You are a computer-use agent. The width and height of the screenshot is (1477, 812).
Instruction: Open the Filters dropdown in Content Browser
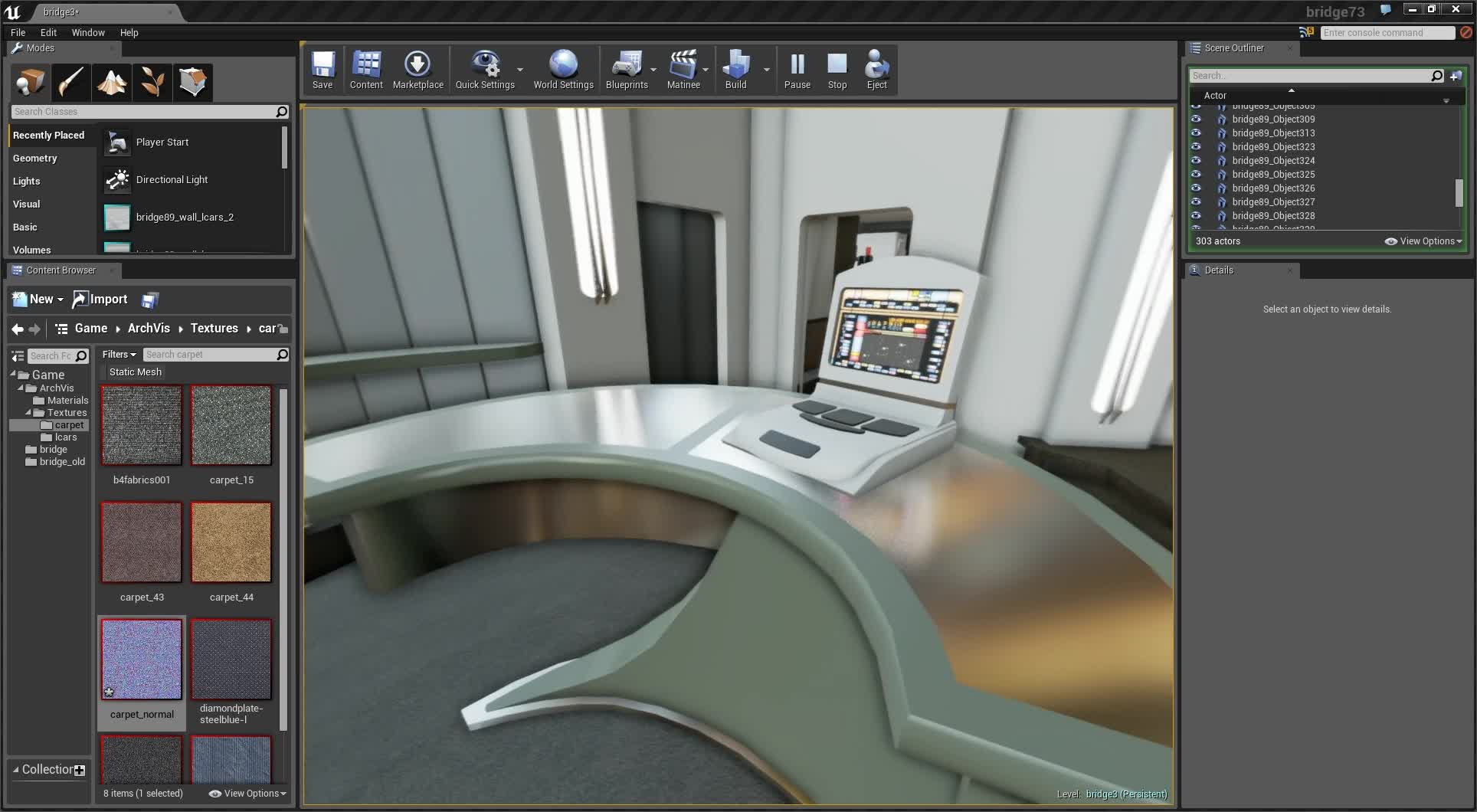point(119,354)
